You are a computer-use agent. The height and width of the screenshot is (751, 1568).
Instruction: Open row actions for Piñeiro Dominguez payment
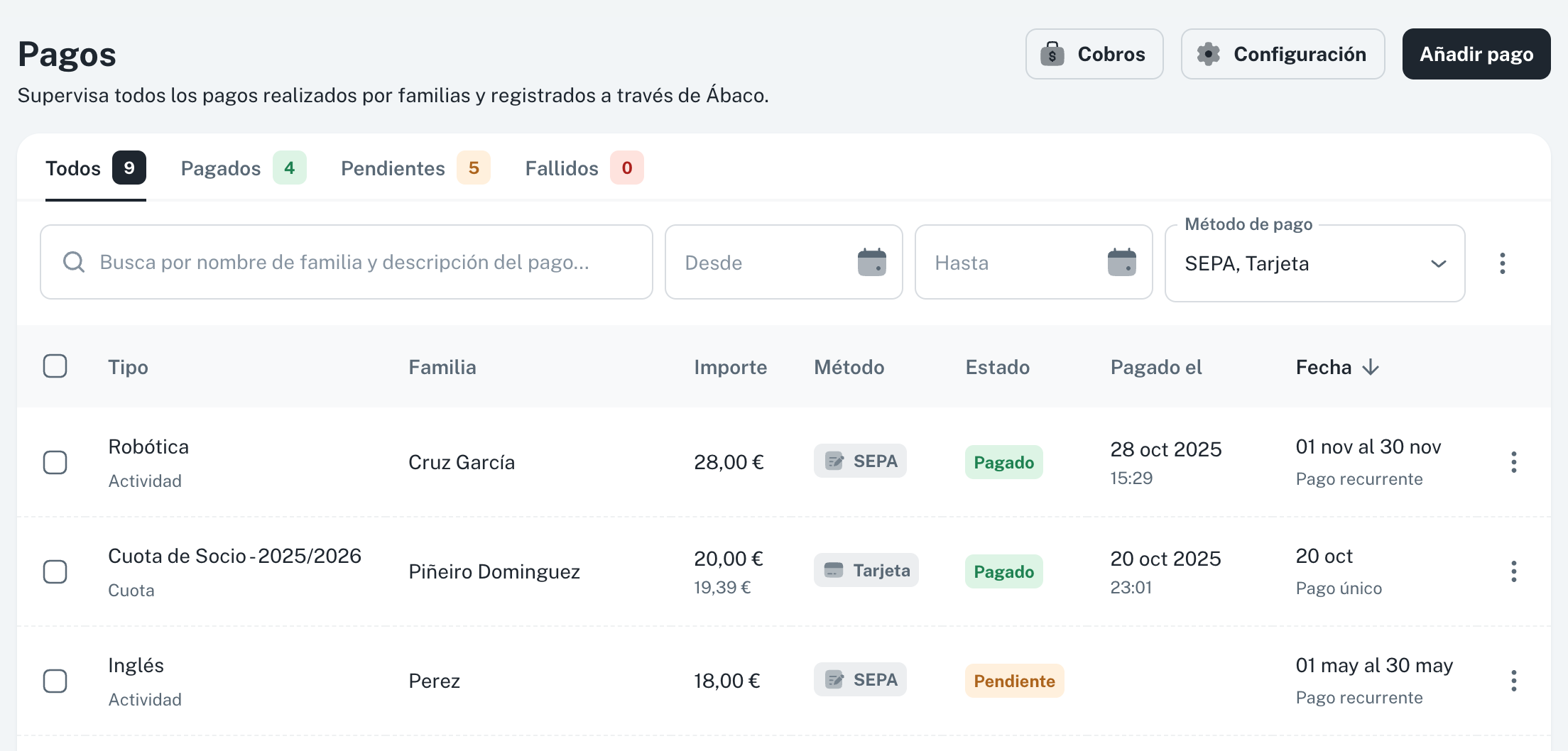1513,571
